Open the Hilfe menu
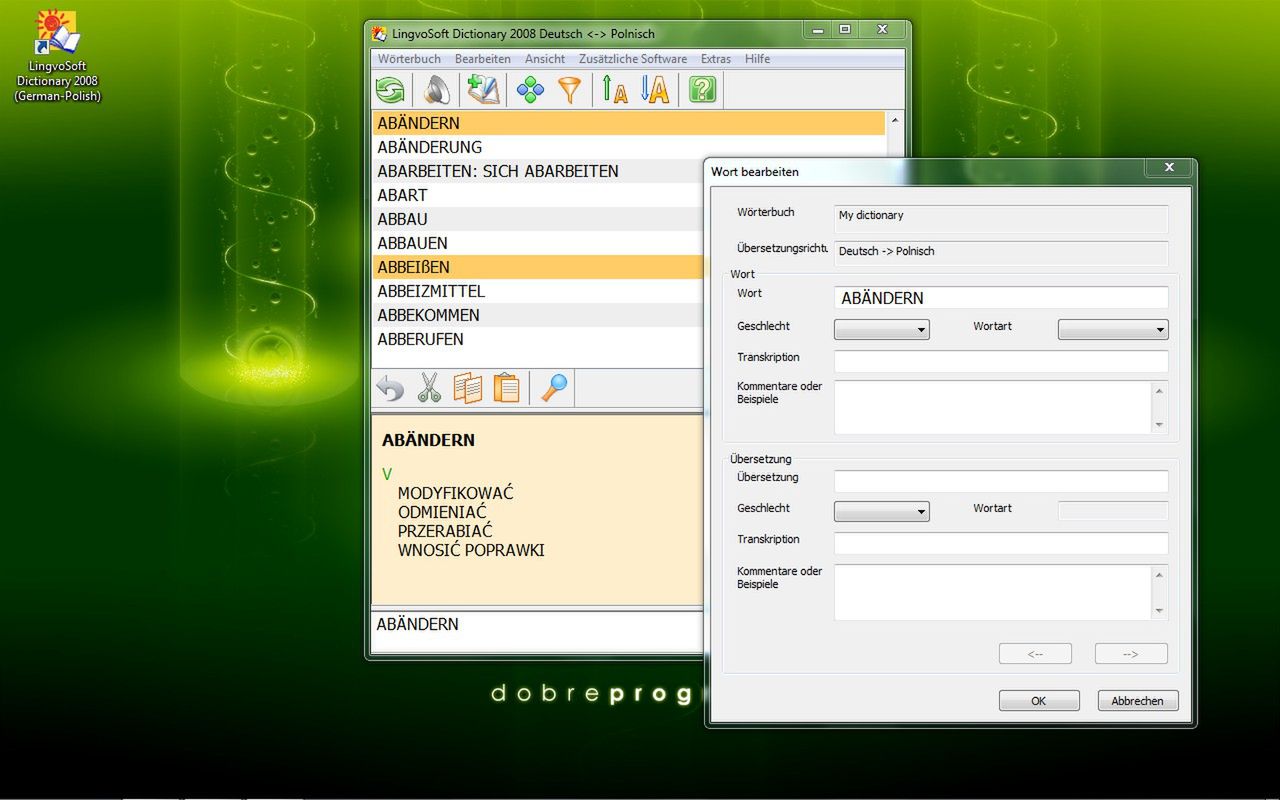Image resolution: width=1280 pixels, height=800 pixels. pos(758,59)
